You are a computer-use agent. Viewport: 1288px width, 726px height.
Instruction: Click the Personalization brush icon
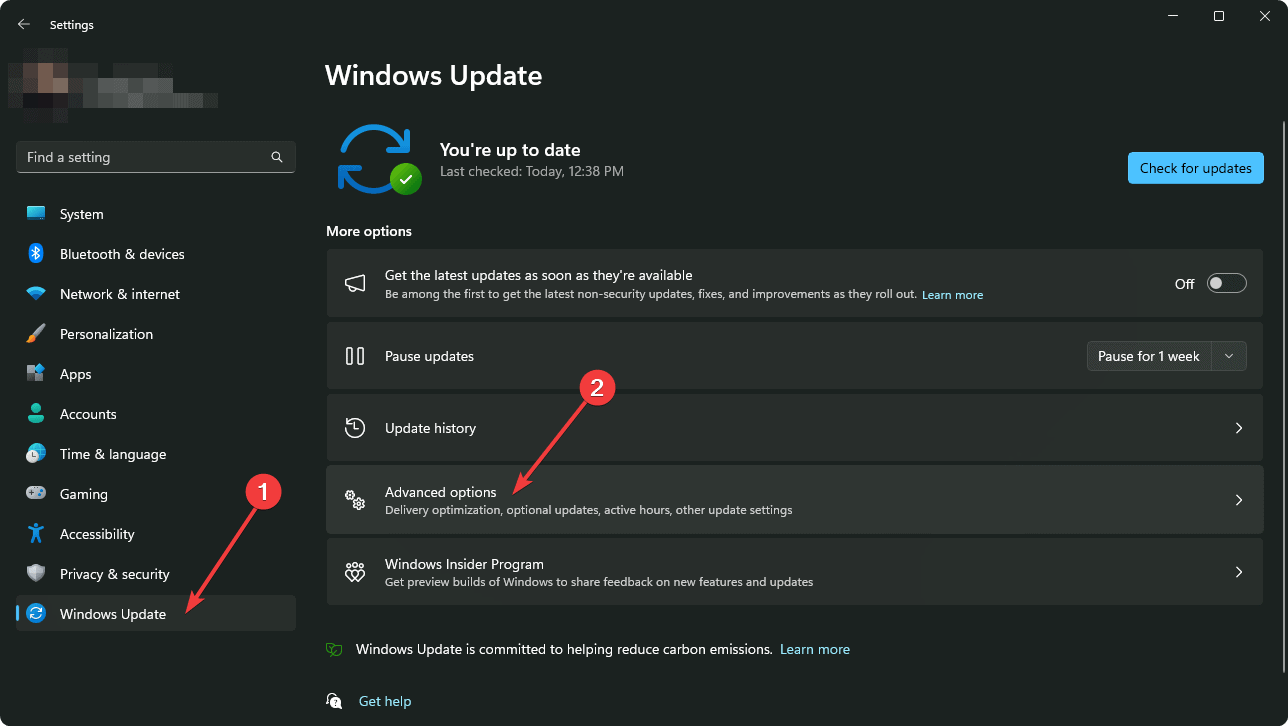point(36,333)
